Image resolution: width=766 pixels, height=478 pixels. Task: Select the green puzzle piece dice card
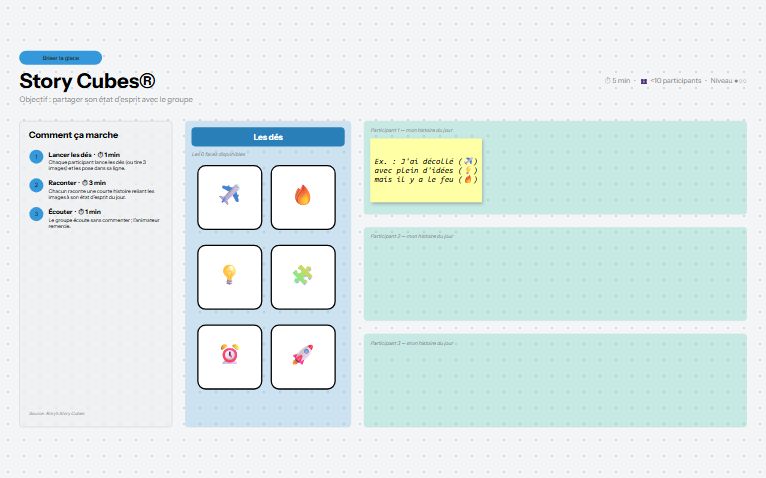tap(303, 277)
